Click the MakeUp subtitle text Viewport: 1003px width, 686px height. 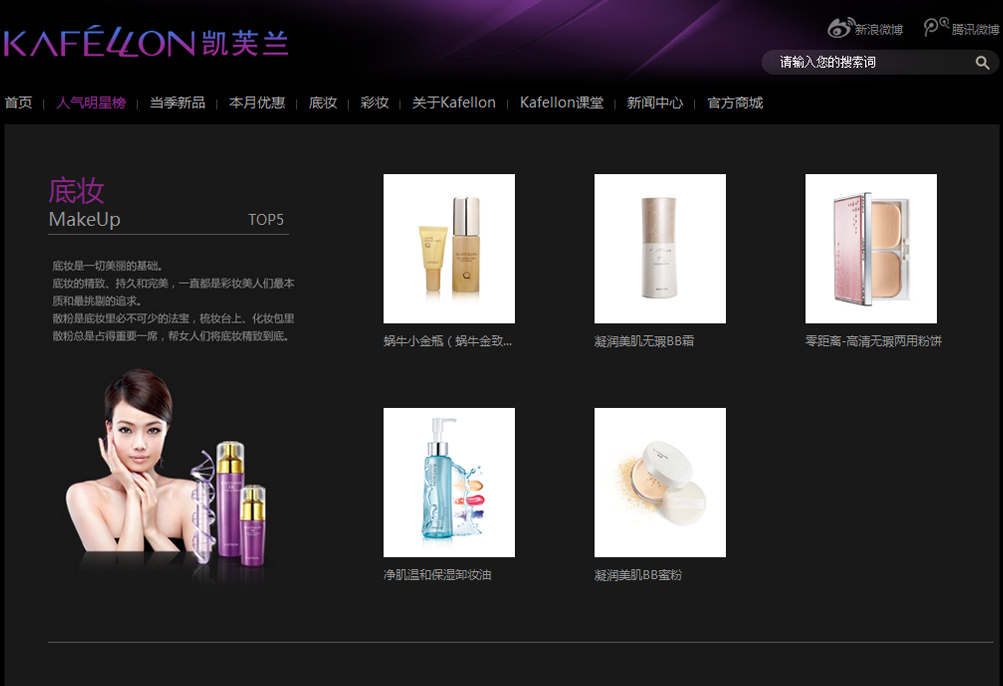(x=84, y=219)
